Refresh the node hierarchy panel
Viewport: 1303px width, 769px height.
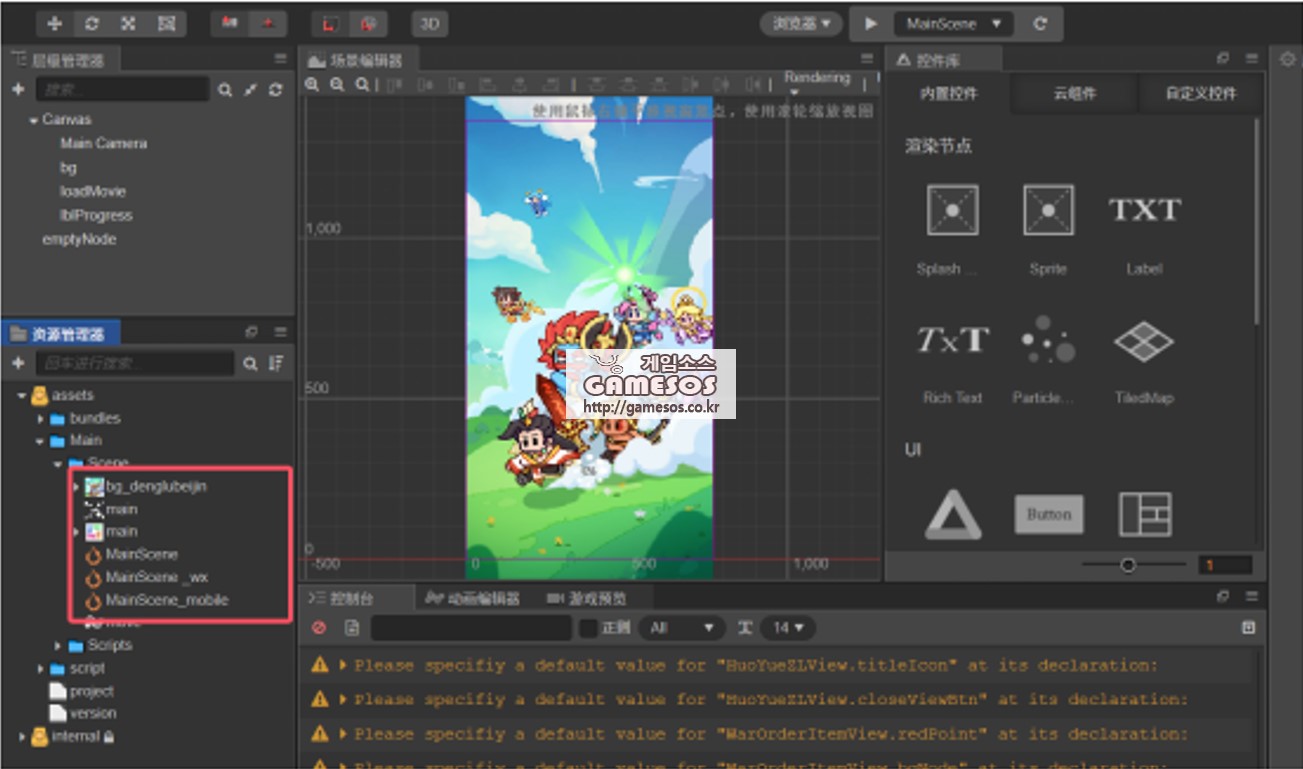(276, 90)
